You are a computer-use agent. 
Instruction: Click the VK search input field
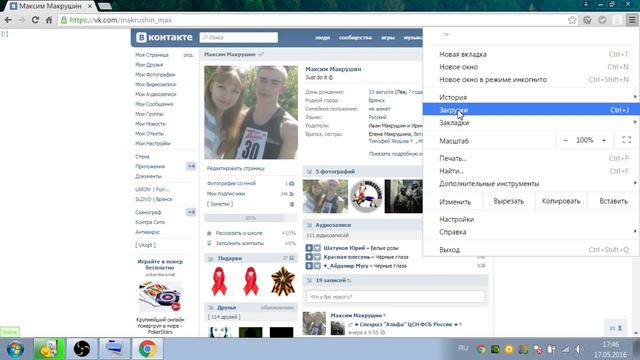(239, 37)
